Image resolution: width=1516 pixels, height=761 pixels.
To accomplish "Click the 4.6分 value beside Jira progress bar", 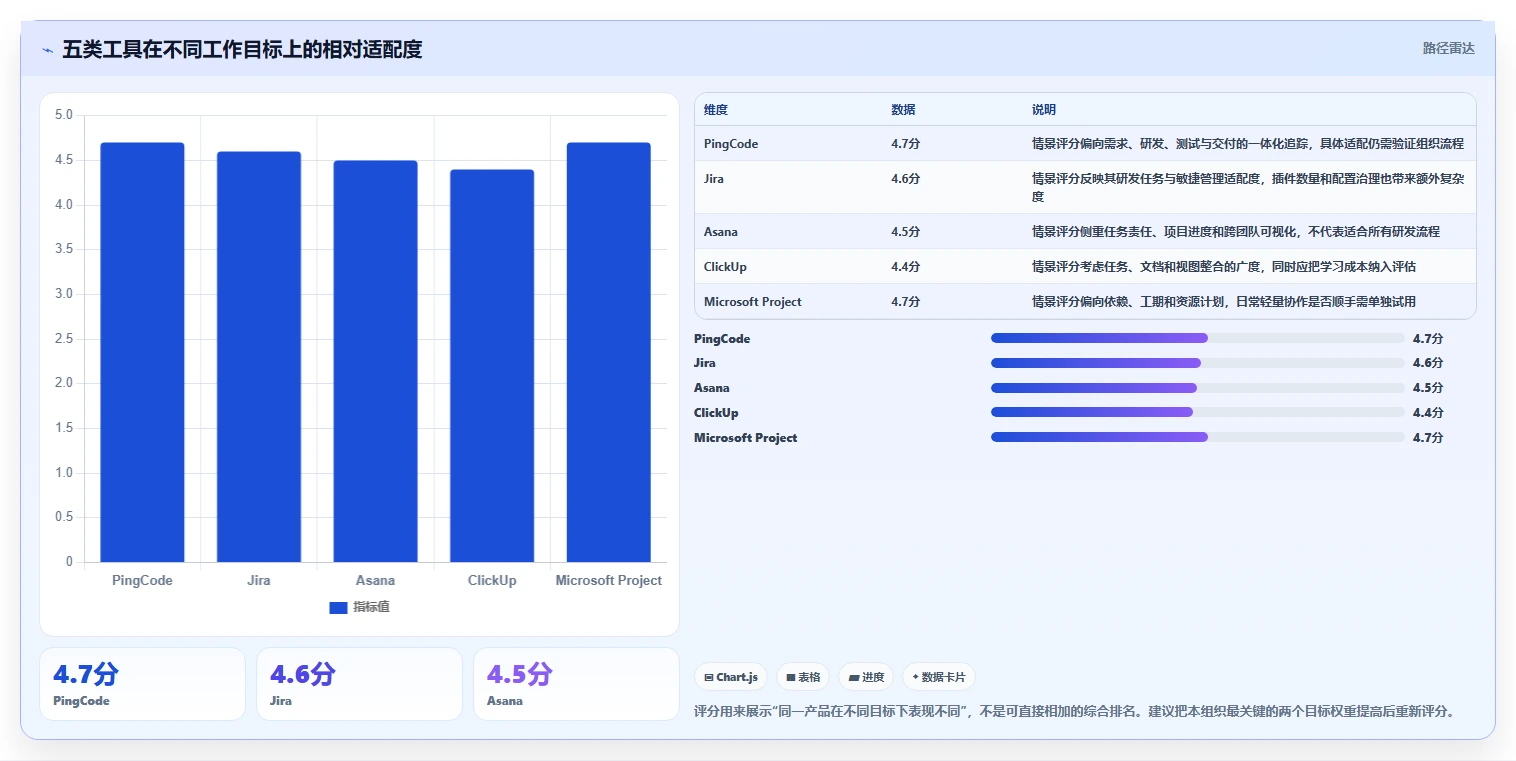I will [1428, 363].
